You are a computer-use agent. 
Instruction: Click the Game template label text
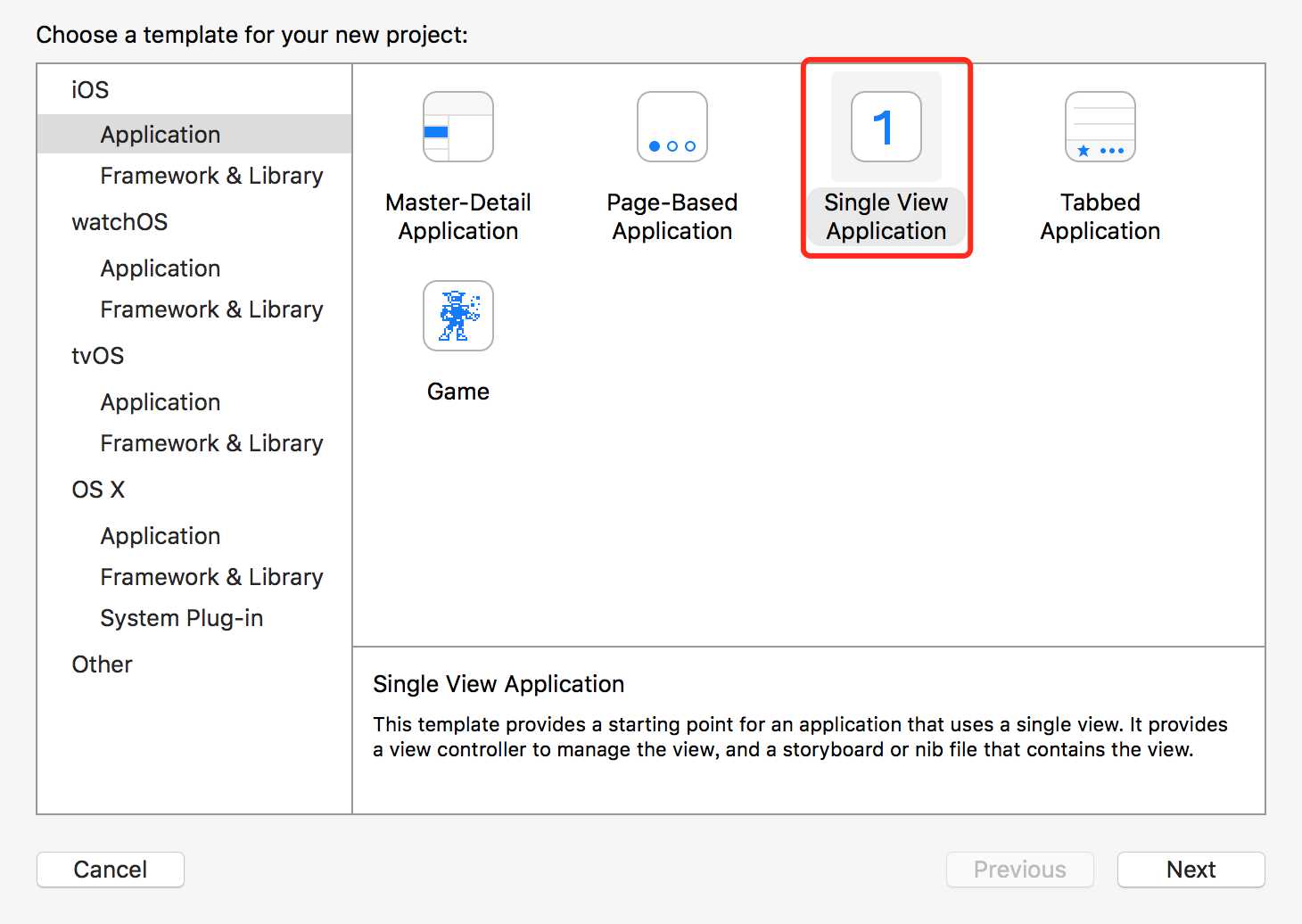click(x=457, y=392)
